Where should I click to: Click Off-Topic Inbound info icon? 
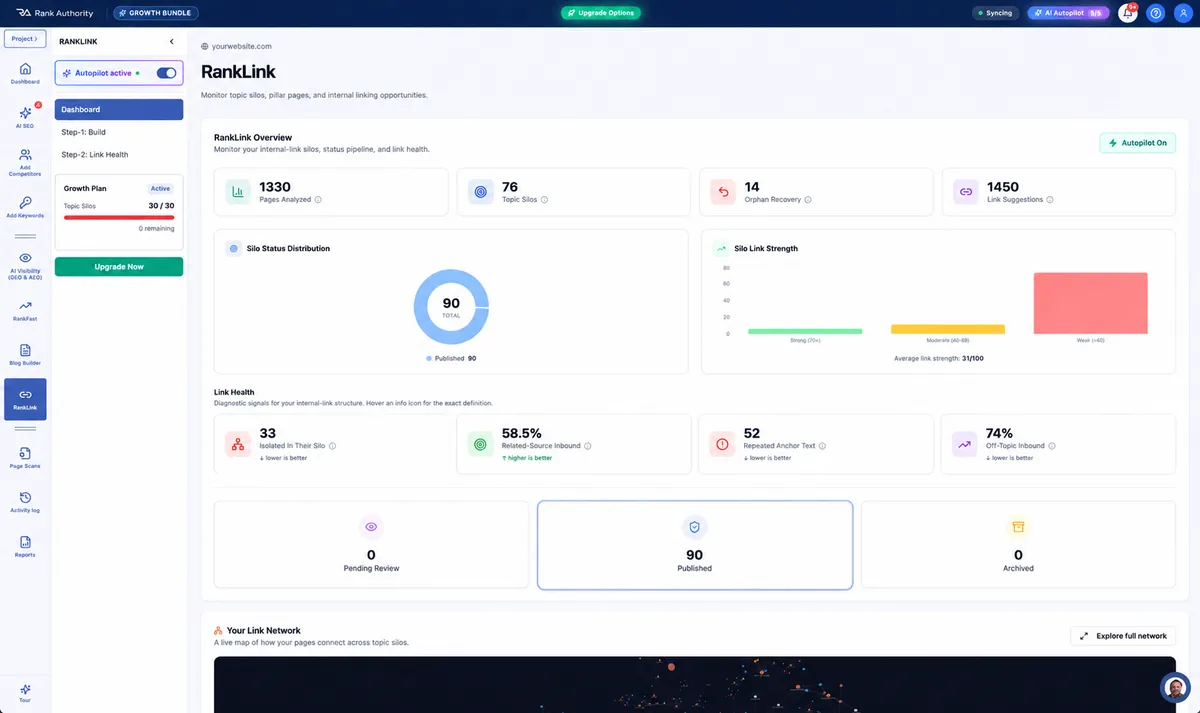(1053, 446)
